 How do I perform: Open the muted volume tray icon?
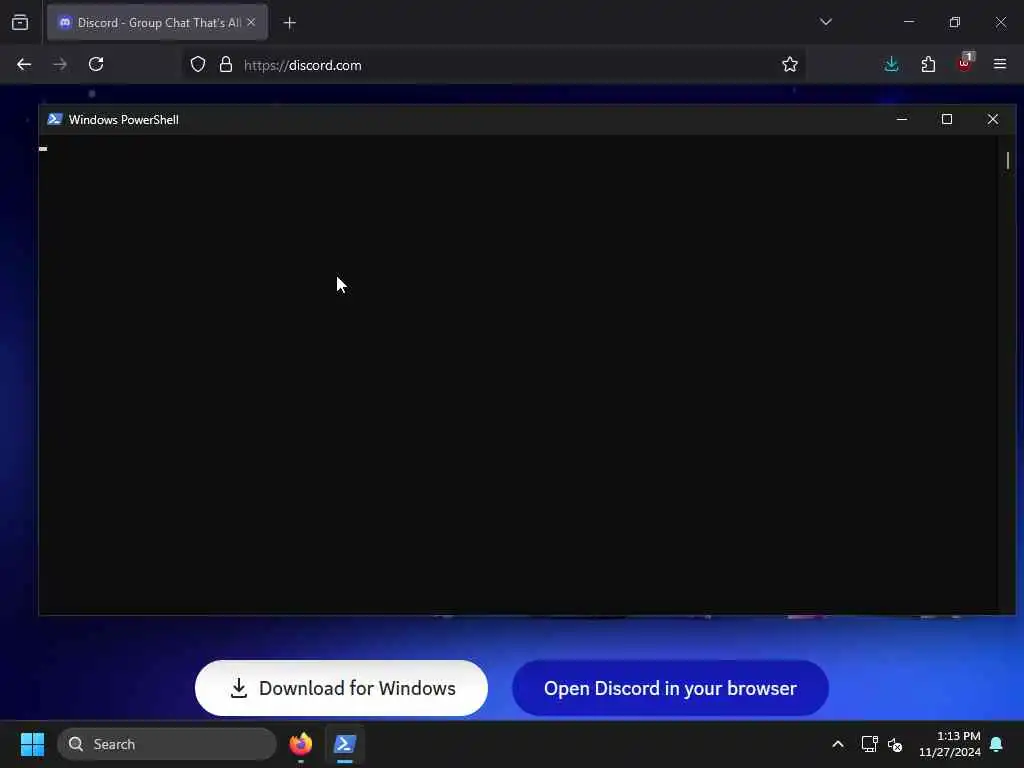(x=895, y=744)
